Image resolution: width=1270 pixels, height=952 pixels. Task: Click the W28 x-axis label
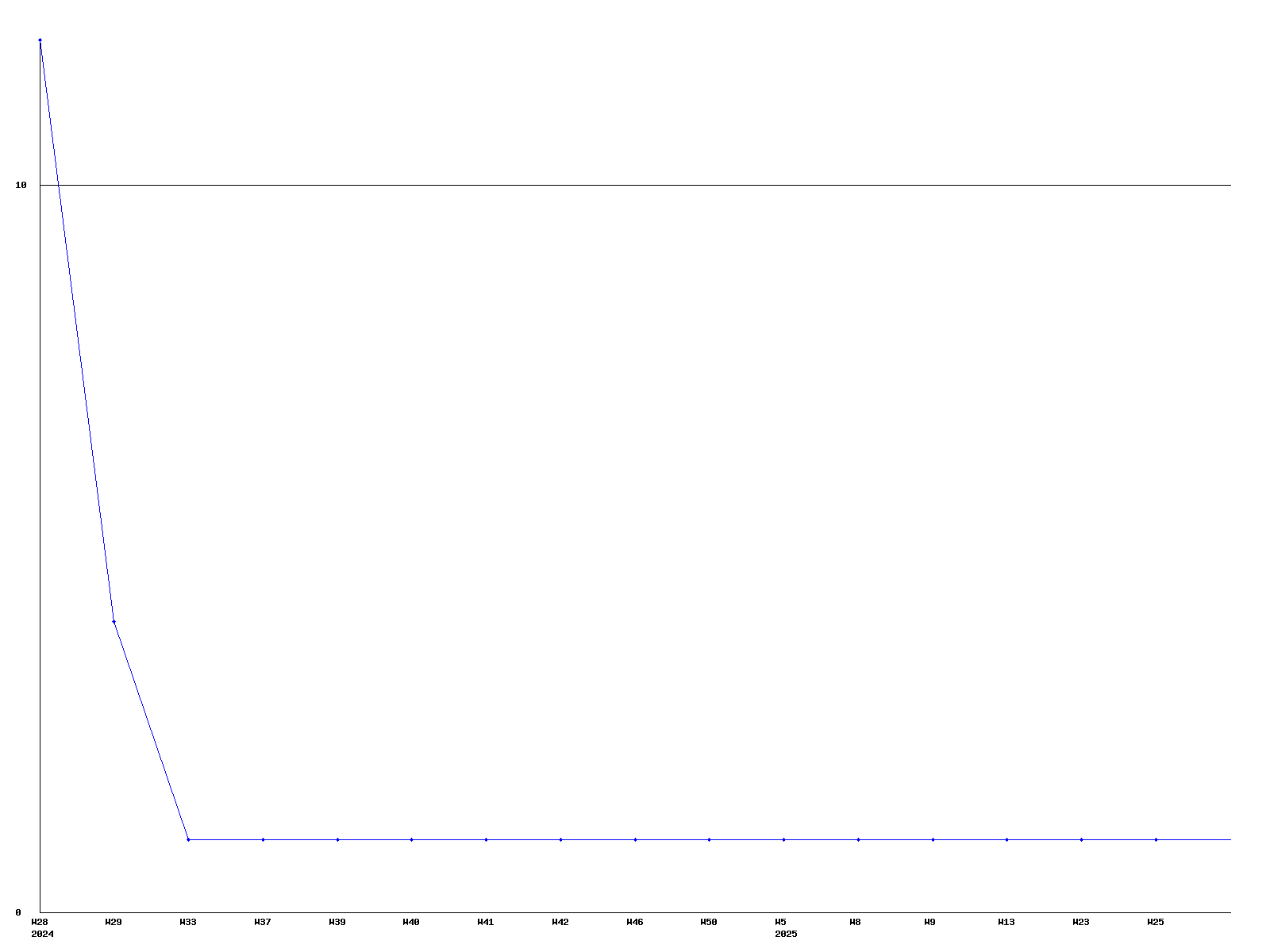[x=40, y=922]
